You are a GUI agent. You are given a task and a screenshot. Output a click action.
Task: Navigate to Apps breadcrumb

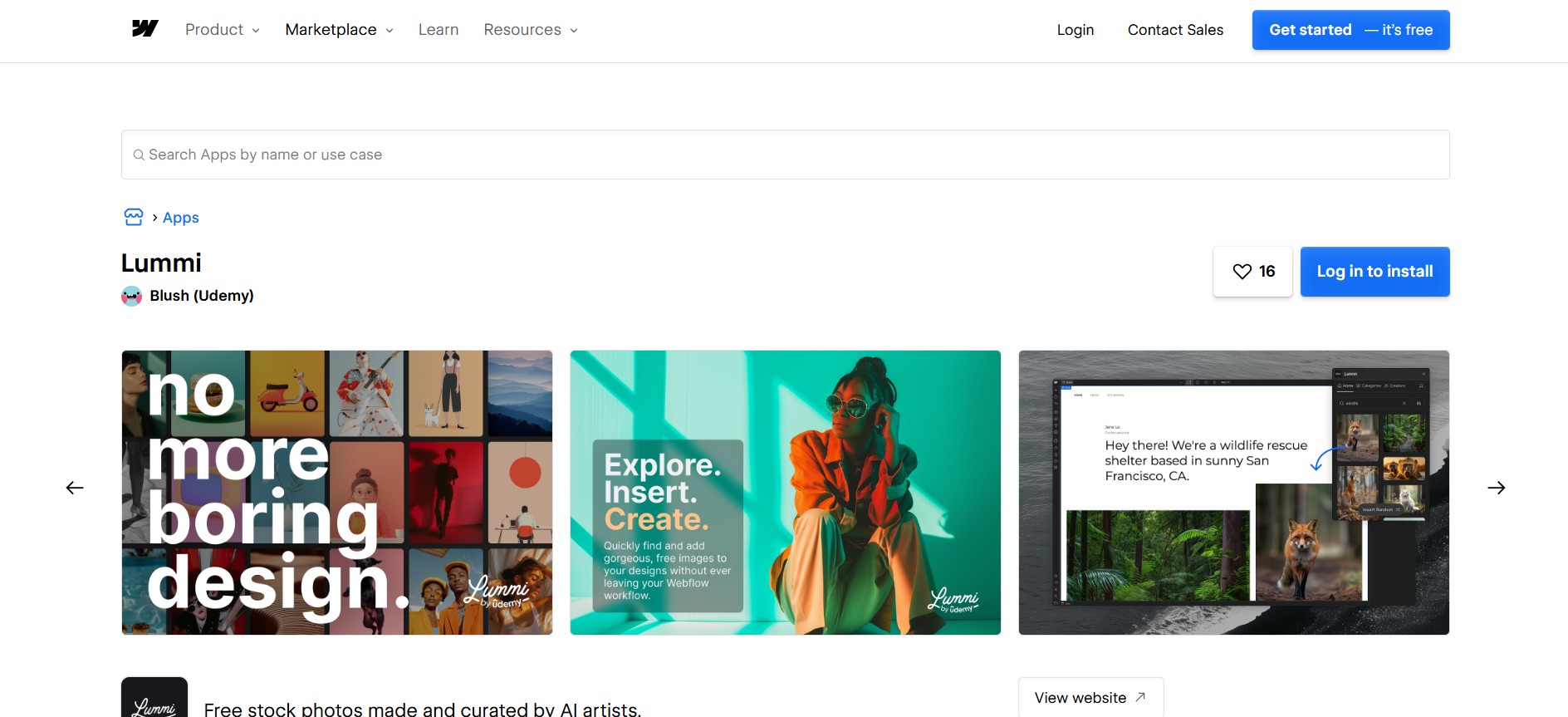tap(181, 218)
